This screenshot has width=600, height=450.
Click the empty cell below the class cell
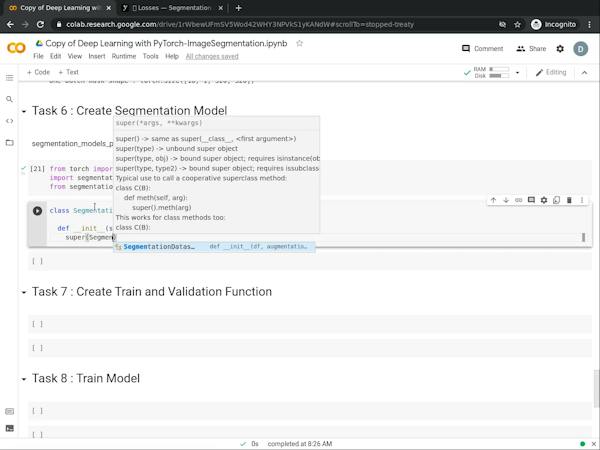(310, 261)
